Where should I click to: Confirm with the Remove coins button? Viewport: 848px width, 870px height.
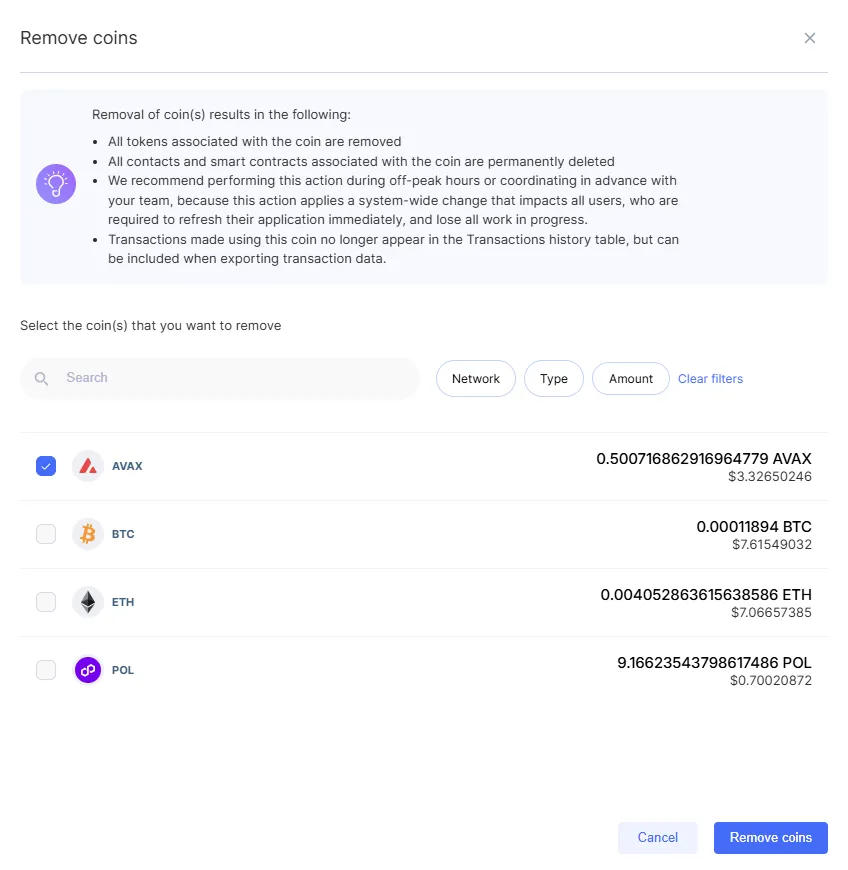tap(770, 837)
